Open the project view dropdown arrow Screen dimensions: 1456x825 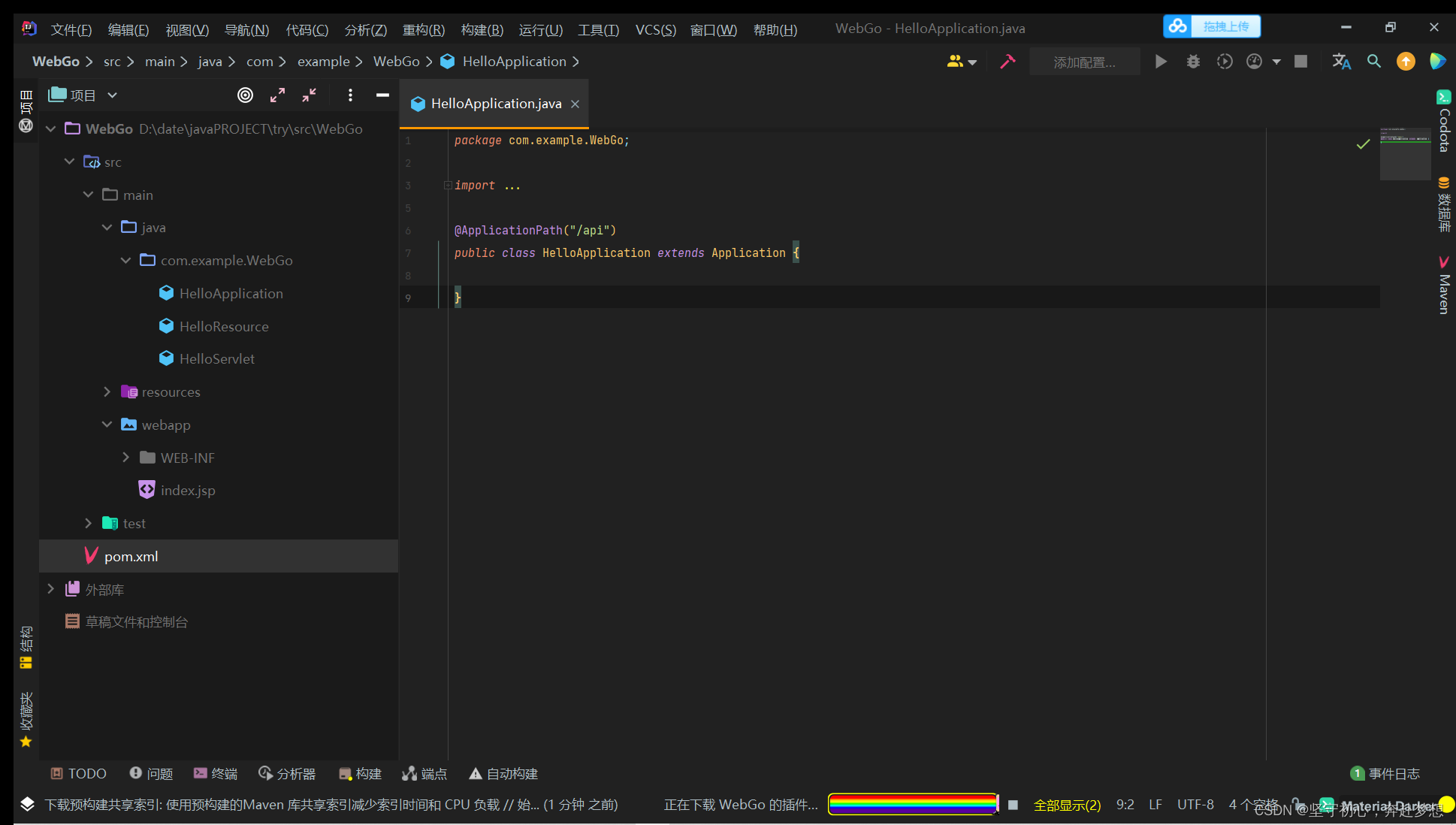point(113,95)
